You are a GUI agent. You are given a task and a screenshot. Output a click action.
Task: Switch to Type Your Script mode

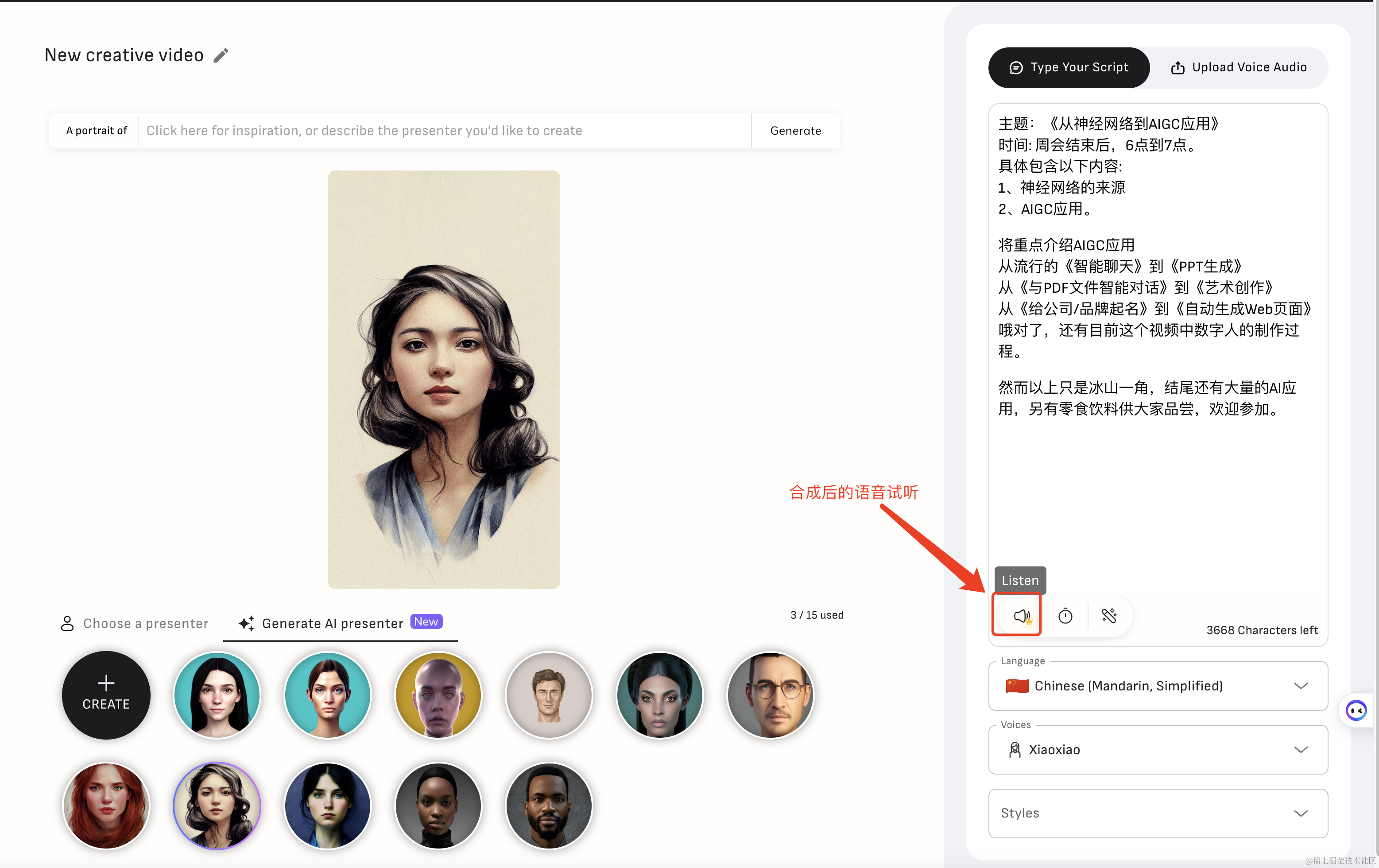point(1069,68)
